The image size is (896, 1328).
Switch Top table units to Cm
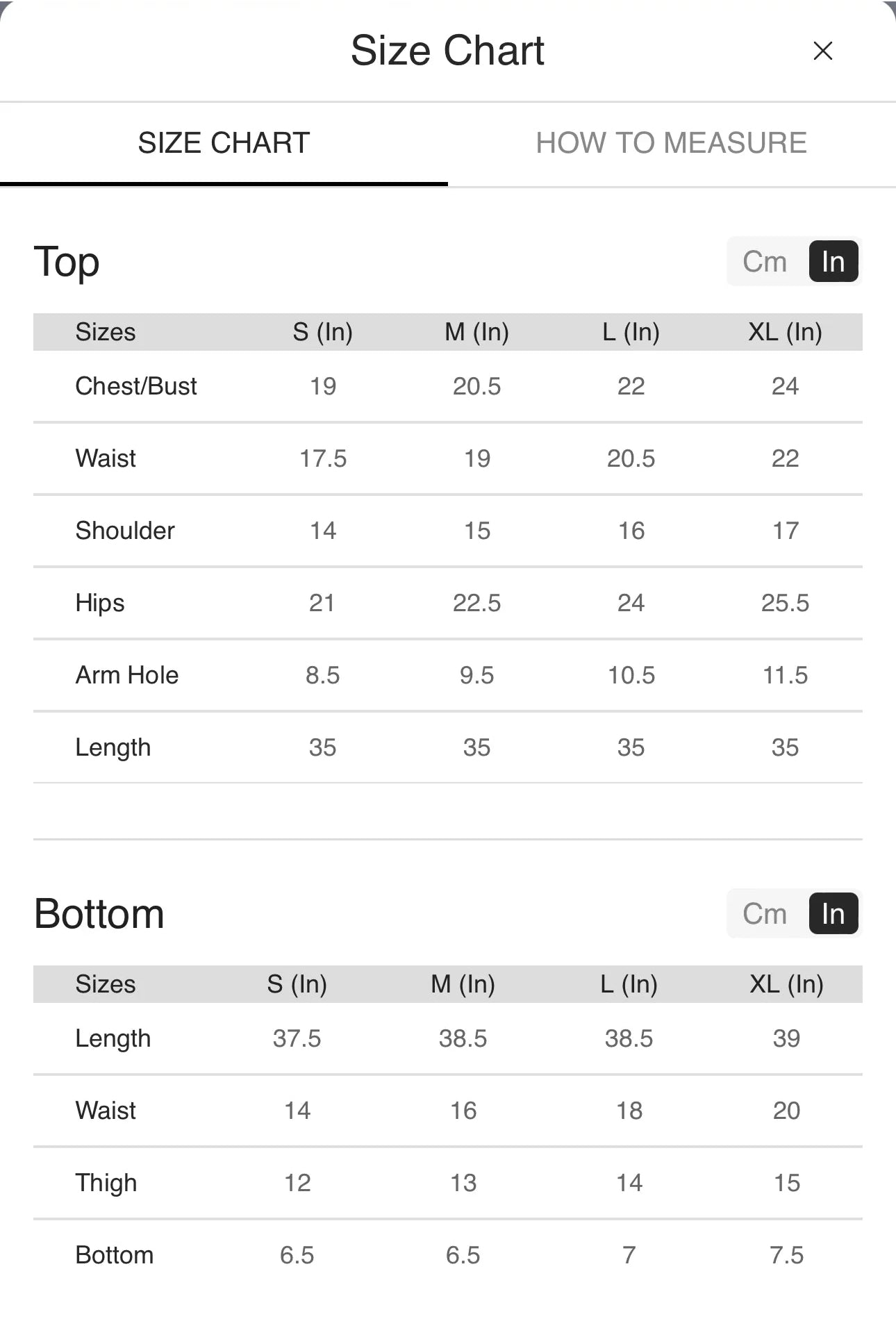[x=765, y=262]
